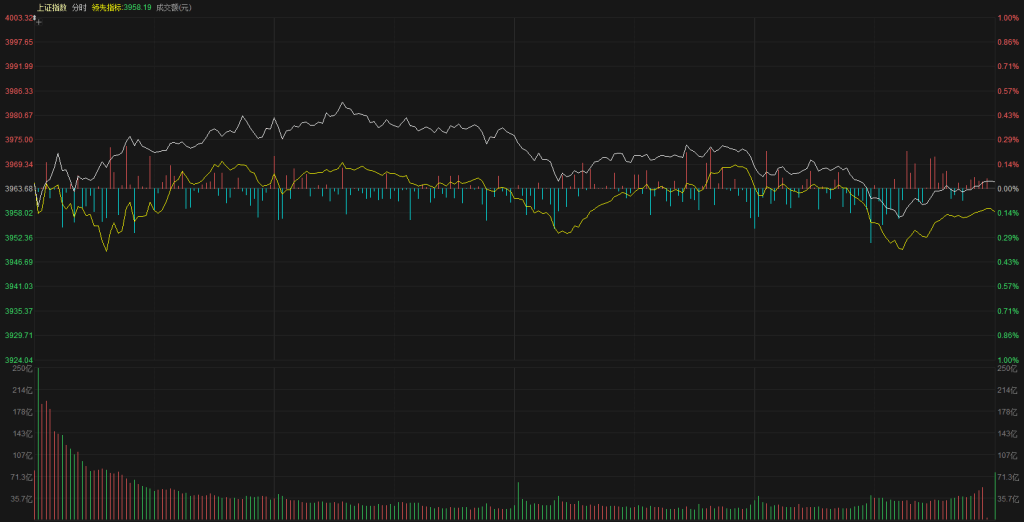Screen dimensions: 1024x522
Task: Click the 35.7亿 label on right volume axis
Action: pyautogui.click(x=1008, y=498)
